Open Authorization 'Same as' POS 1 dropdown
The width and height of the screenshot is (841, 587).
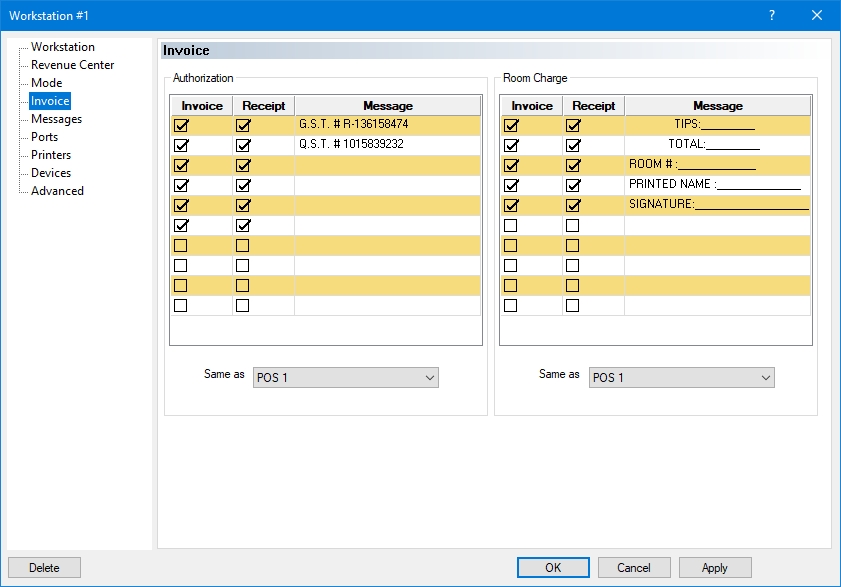coord(346,377)
